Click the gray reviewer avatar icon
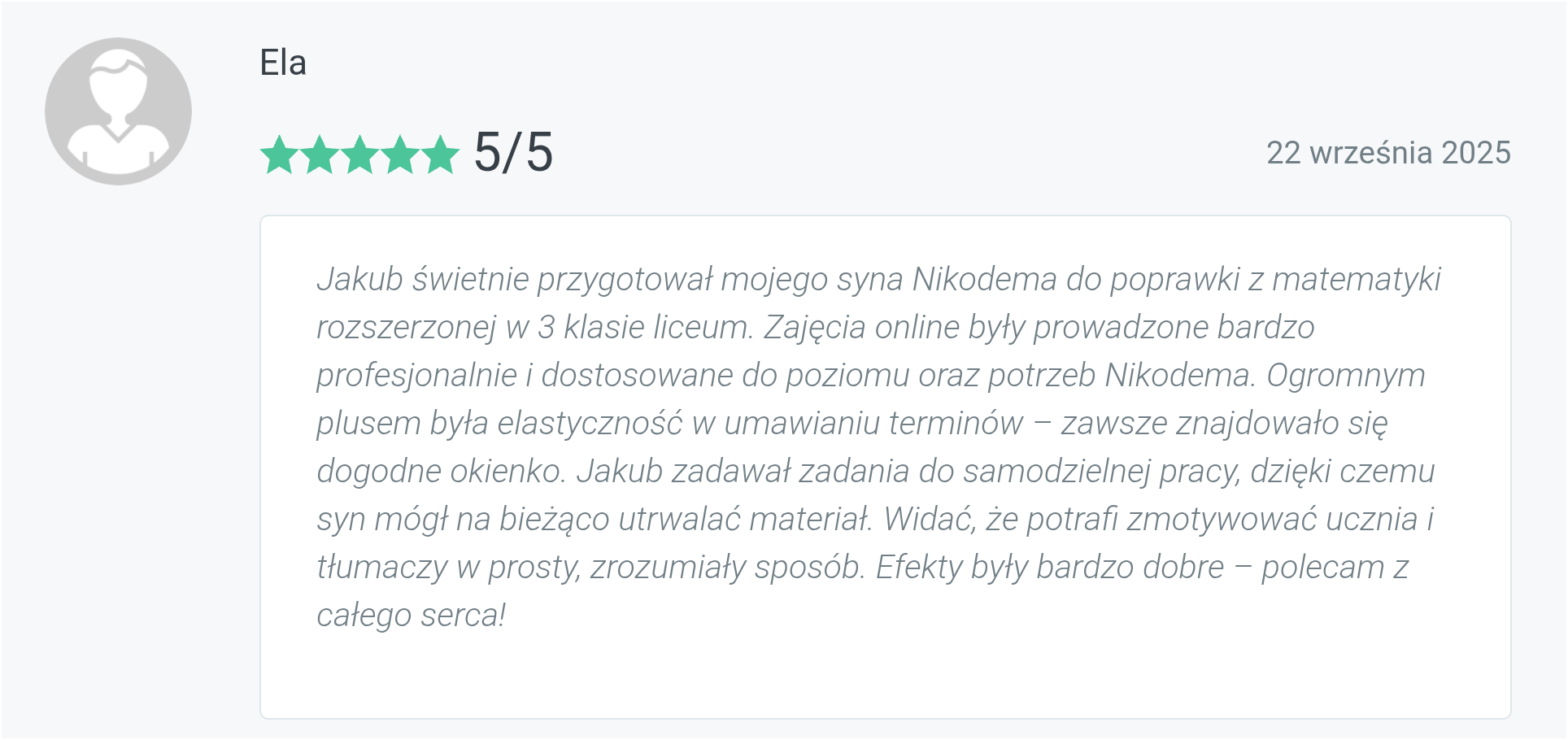 point(118,111)
